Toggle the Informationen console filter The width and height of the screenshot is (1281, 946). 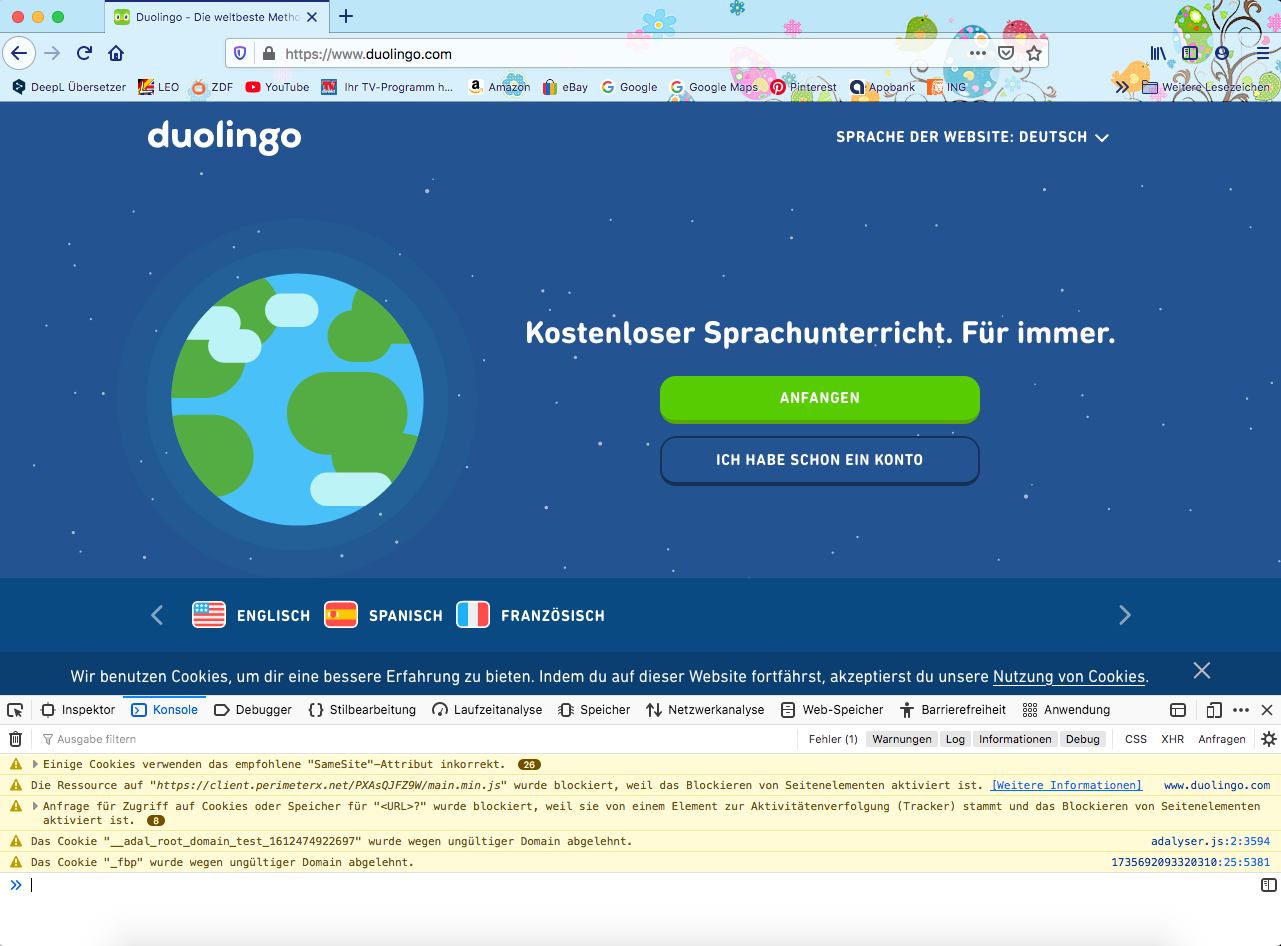(1015, 739)
